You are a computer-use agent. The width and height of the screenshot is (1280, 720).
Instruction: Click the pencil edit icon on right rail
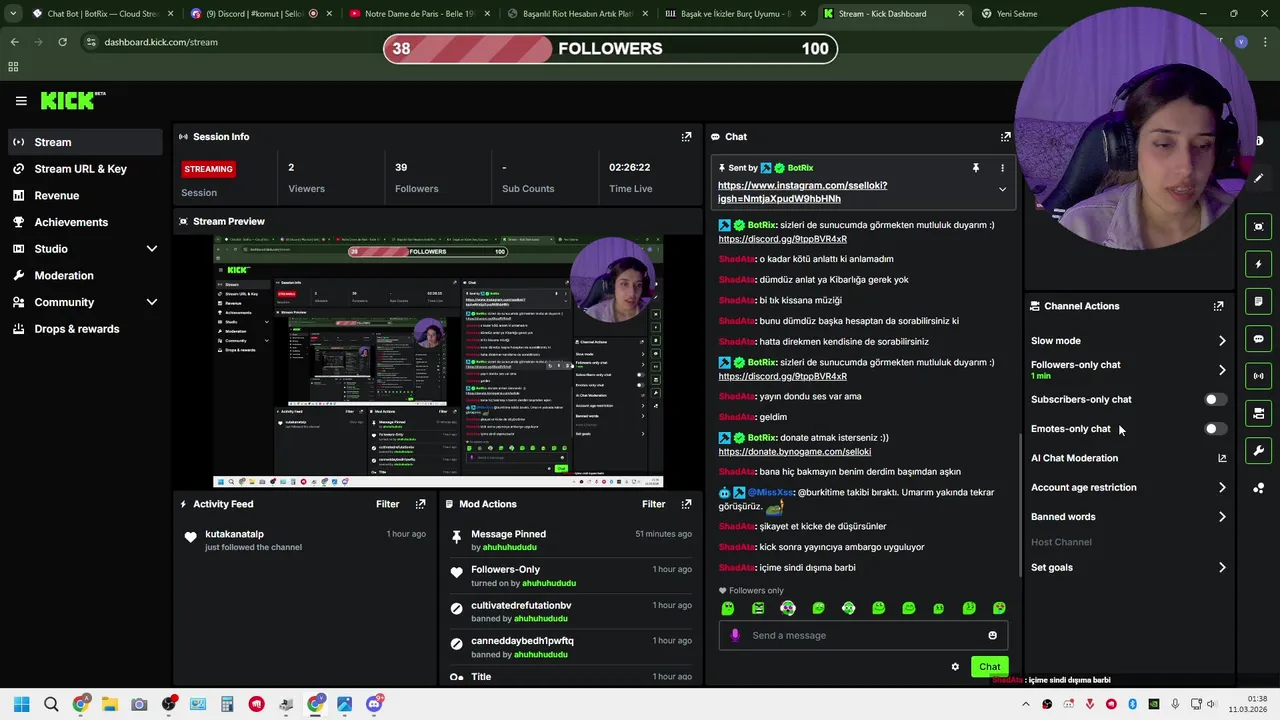click(1259, 178)
